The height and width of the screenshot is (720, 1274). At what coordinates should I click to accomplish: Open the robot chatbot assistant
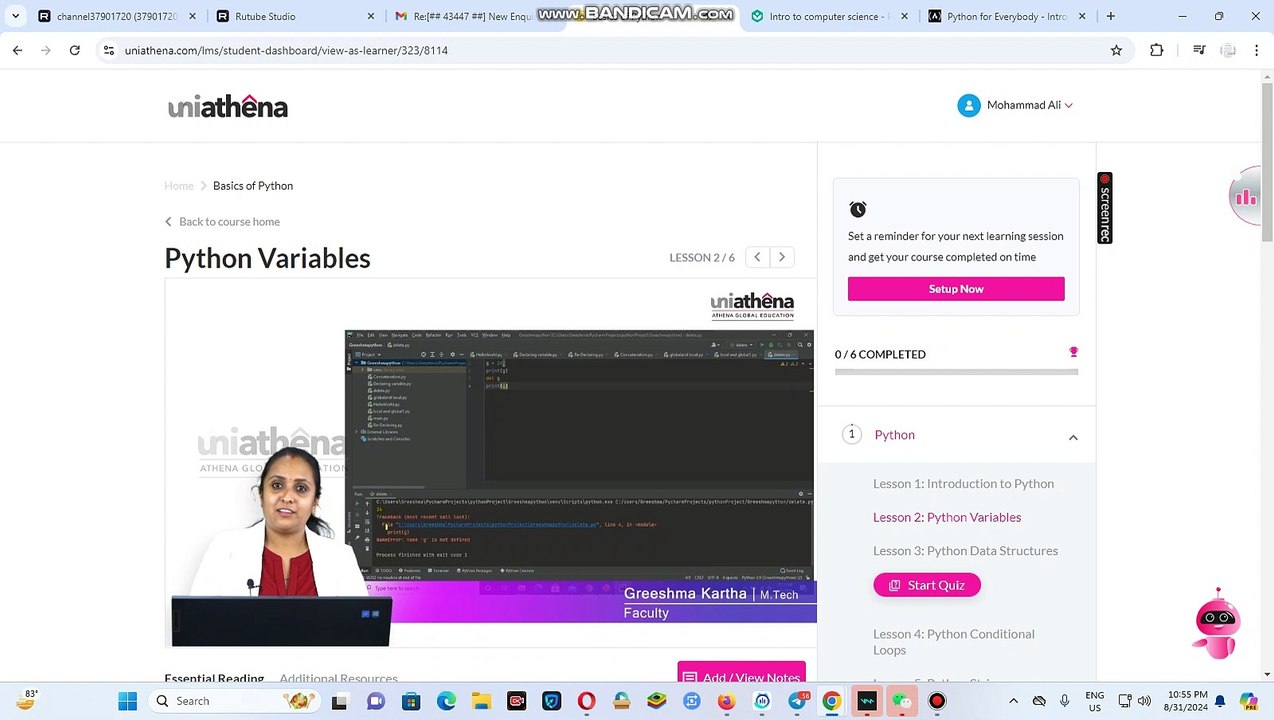pos(1217,623)
